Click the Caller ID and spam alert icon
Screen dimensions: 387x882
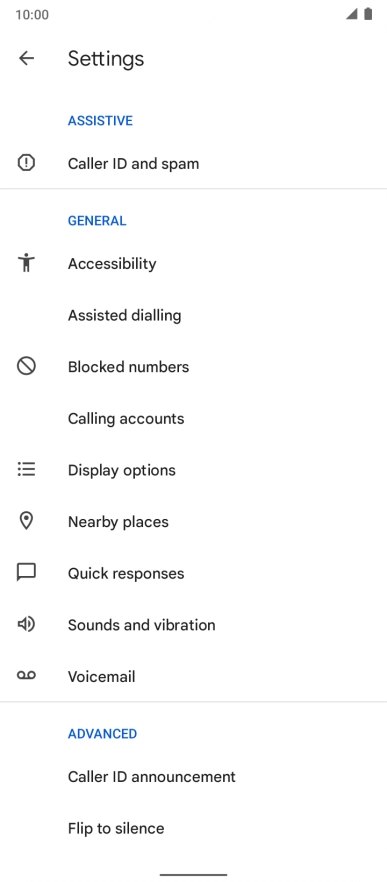pos(26,163)
